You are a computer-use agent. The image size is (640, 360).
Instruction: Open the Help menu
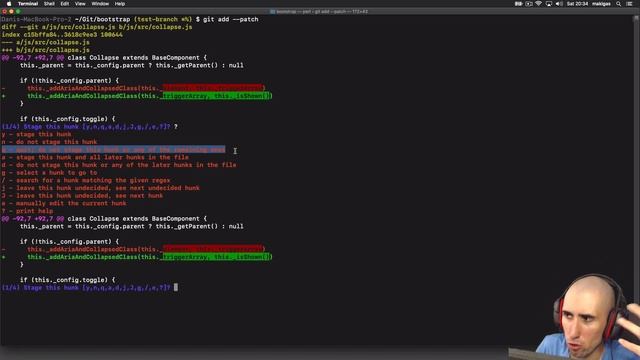click(120, 4)
